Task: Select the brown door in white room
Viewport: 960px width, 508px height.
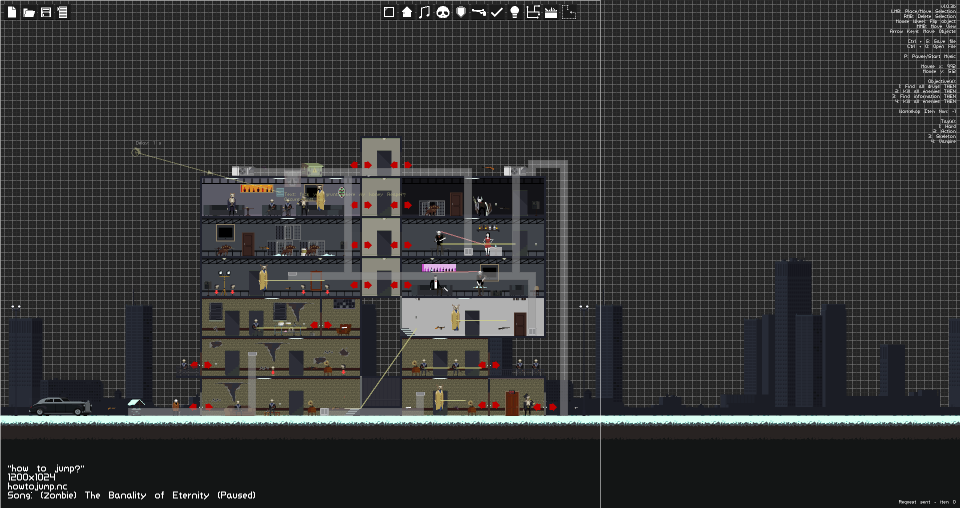Action: (x=520, y=324)
